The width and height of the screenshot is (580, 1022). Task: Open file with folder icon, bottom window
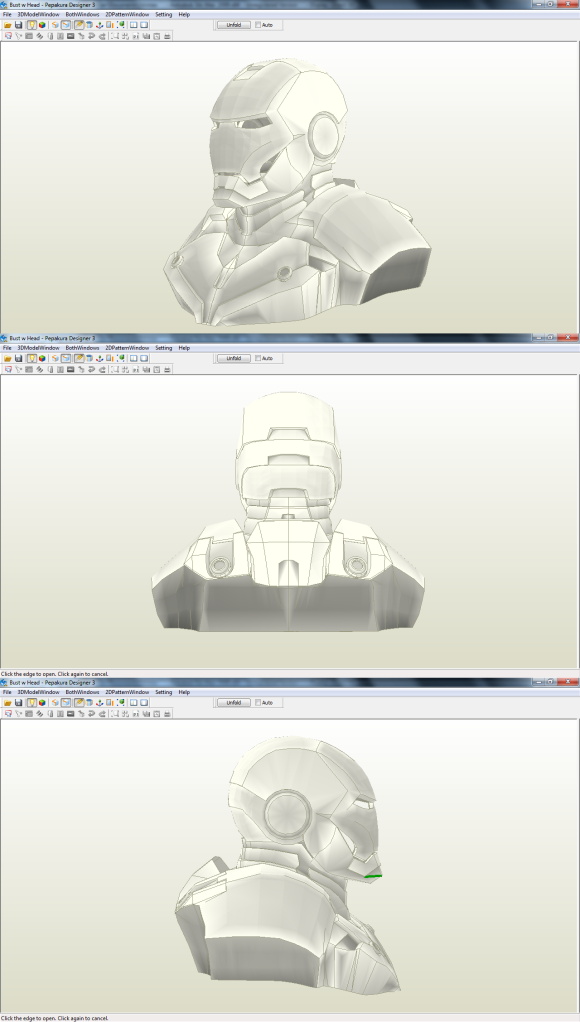8,703
